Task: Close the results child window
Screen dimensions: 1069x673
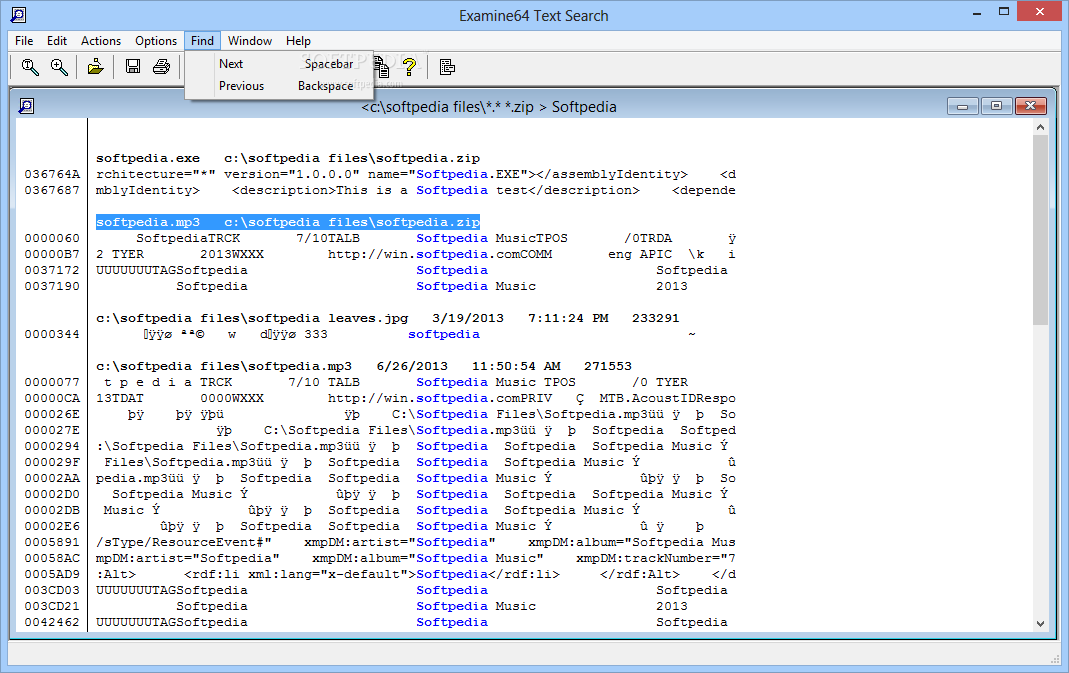Action: point(1030,106)
